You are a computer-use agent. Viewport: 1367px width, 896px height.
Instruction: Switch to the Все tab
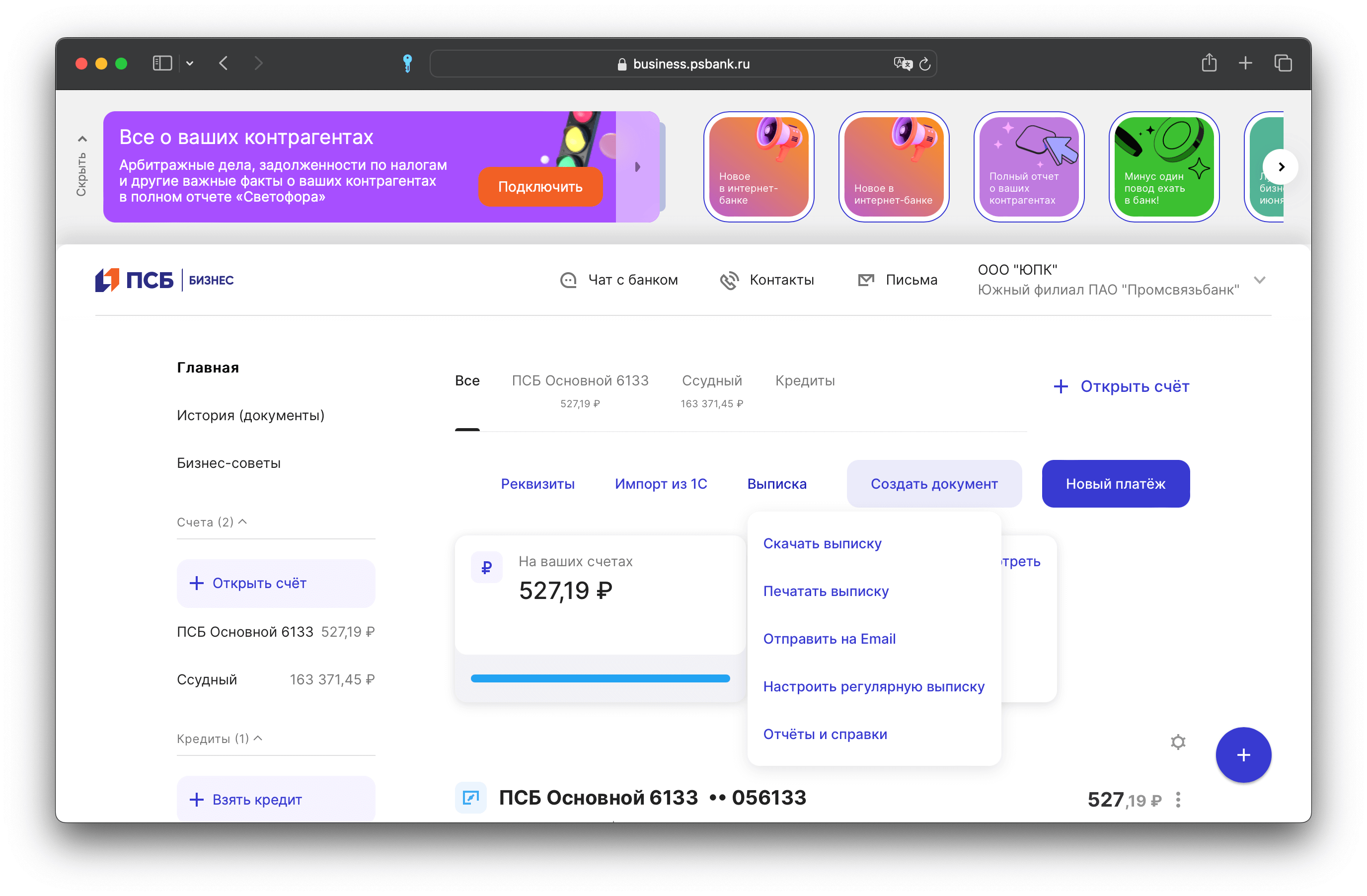467,381
